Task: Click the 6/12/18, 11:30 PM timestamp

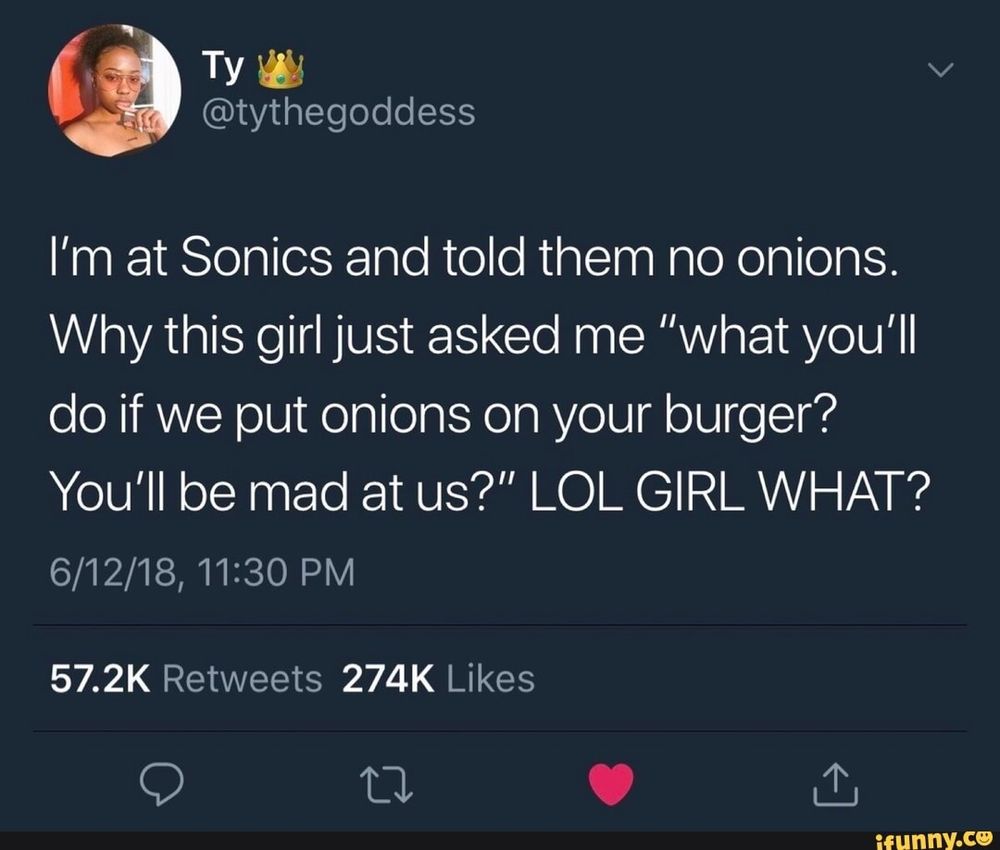Action: (202, 572)
